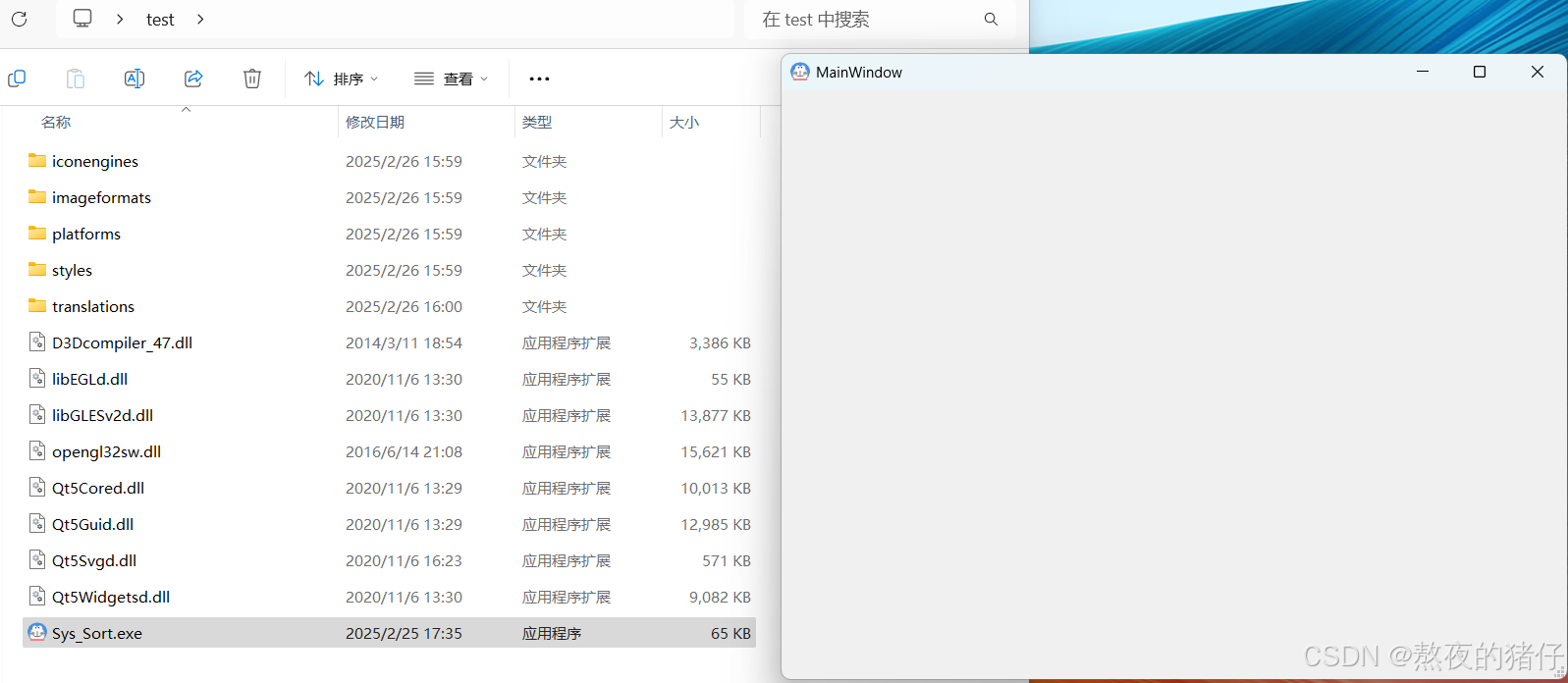This screenshot has width=1568, height=683.
Task: Click the date 2014/3/11 18:54
Action: (404, 342)
